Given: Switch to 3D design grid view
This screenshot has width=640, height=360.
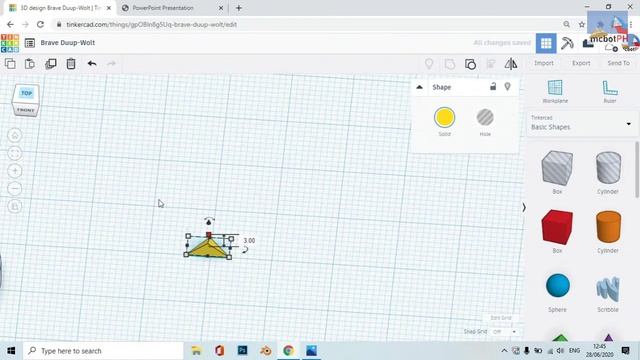Looking at the screenshot, I should [x=546, y=43].
